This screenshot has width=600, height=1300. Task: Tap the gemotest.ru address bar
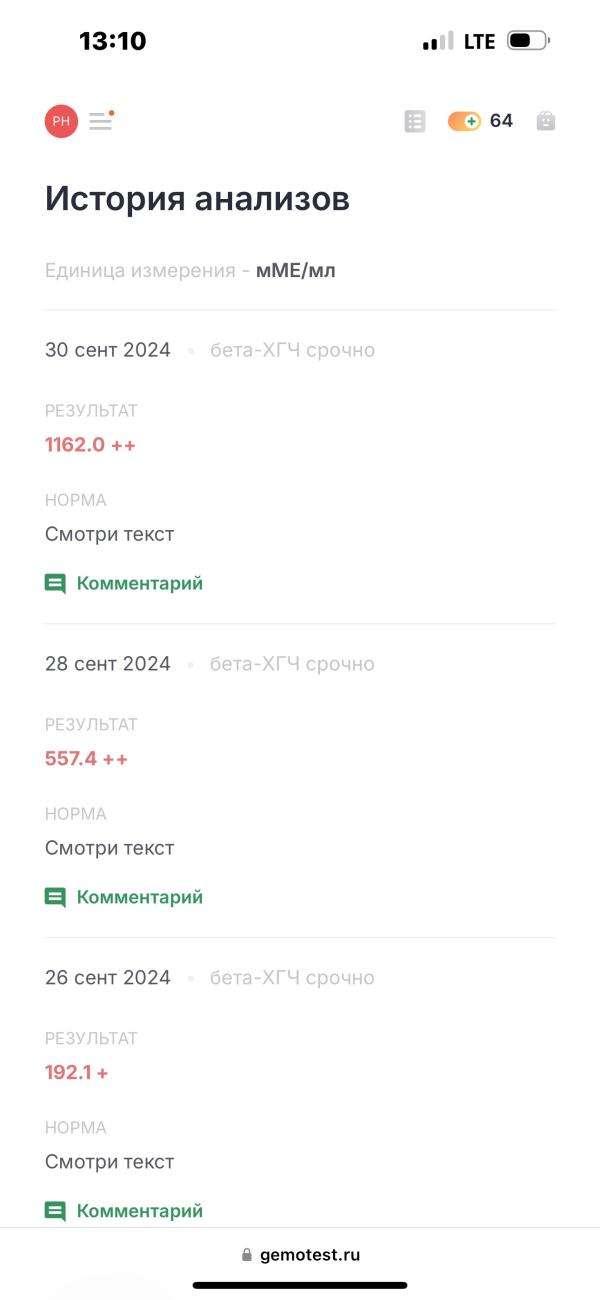coord(300,1255)
